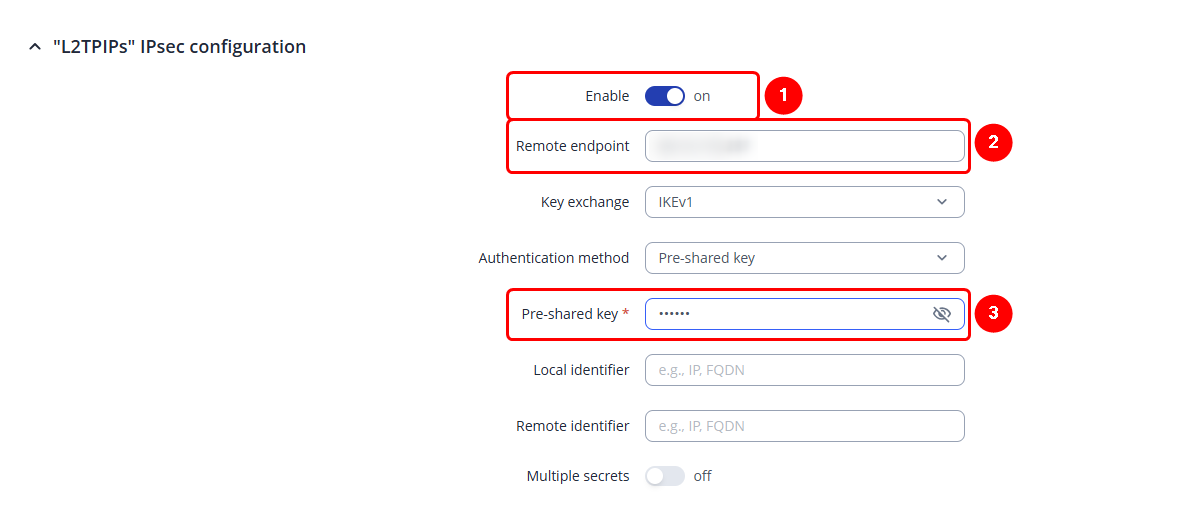Click the Local identifier input field
1181x516 pixels.
coord(804,370)
